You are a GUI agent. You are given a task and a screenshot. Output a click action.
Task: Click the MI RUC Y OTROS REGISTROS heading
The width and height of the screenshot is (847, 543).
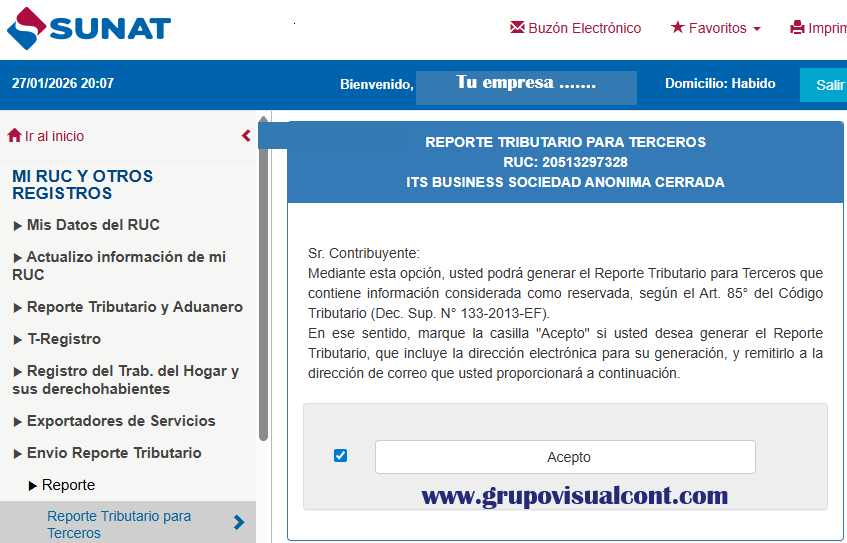[83, 185]
